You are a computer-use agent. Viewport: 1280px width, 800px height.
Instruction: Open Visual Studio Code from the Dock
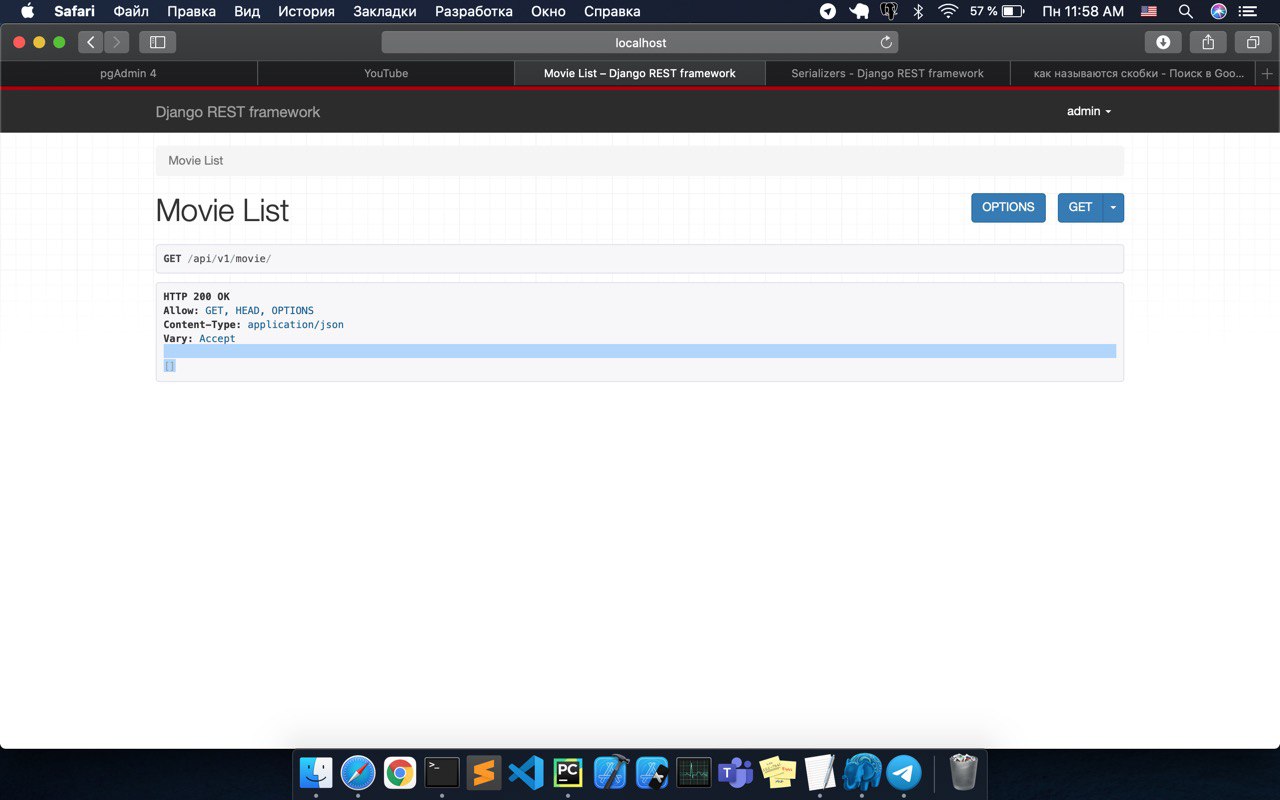tap(526, 772)
